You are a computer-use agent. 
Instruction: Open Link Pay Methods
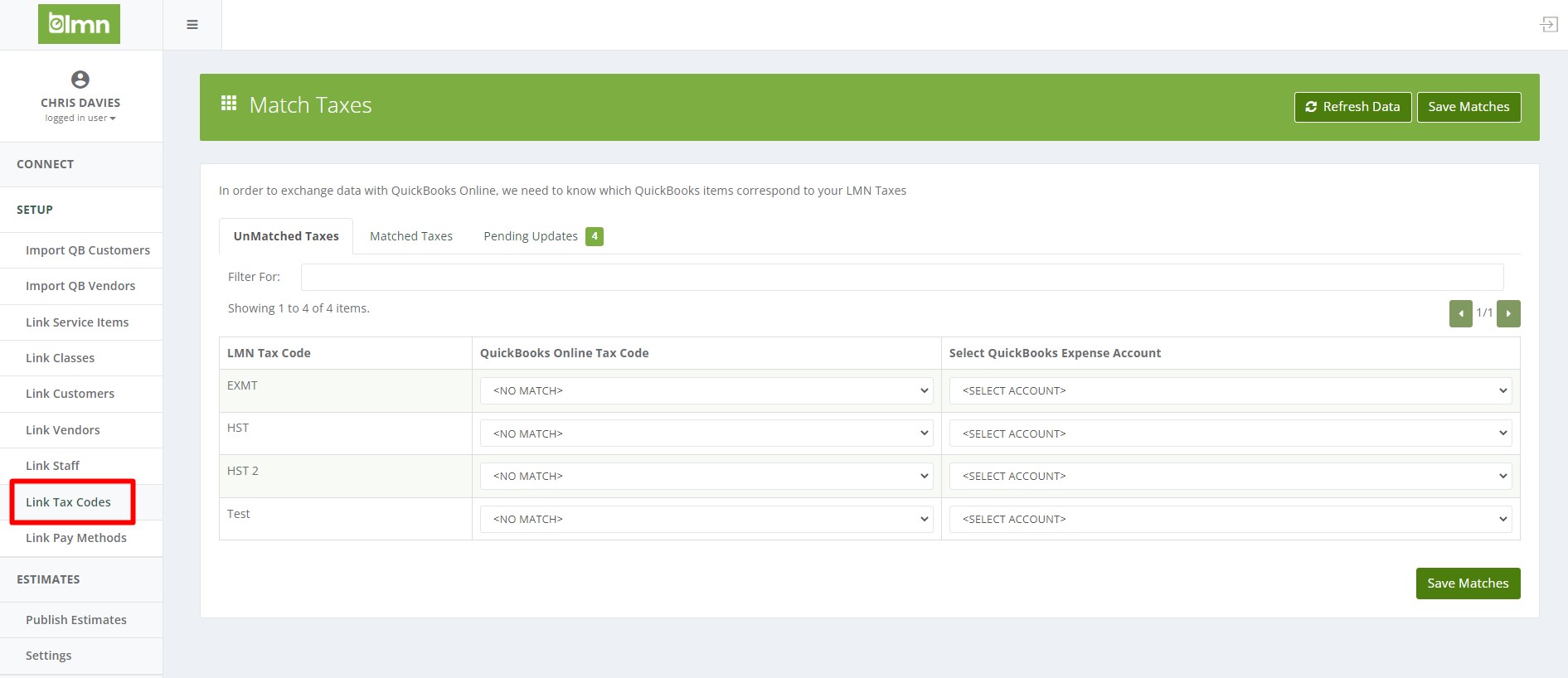[x=81, y=538]
